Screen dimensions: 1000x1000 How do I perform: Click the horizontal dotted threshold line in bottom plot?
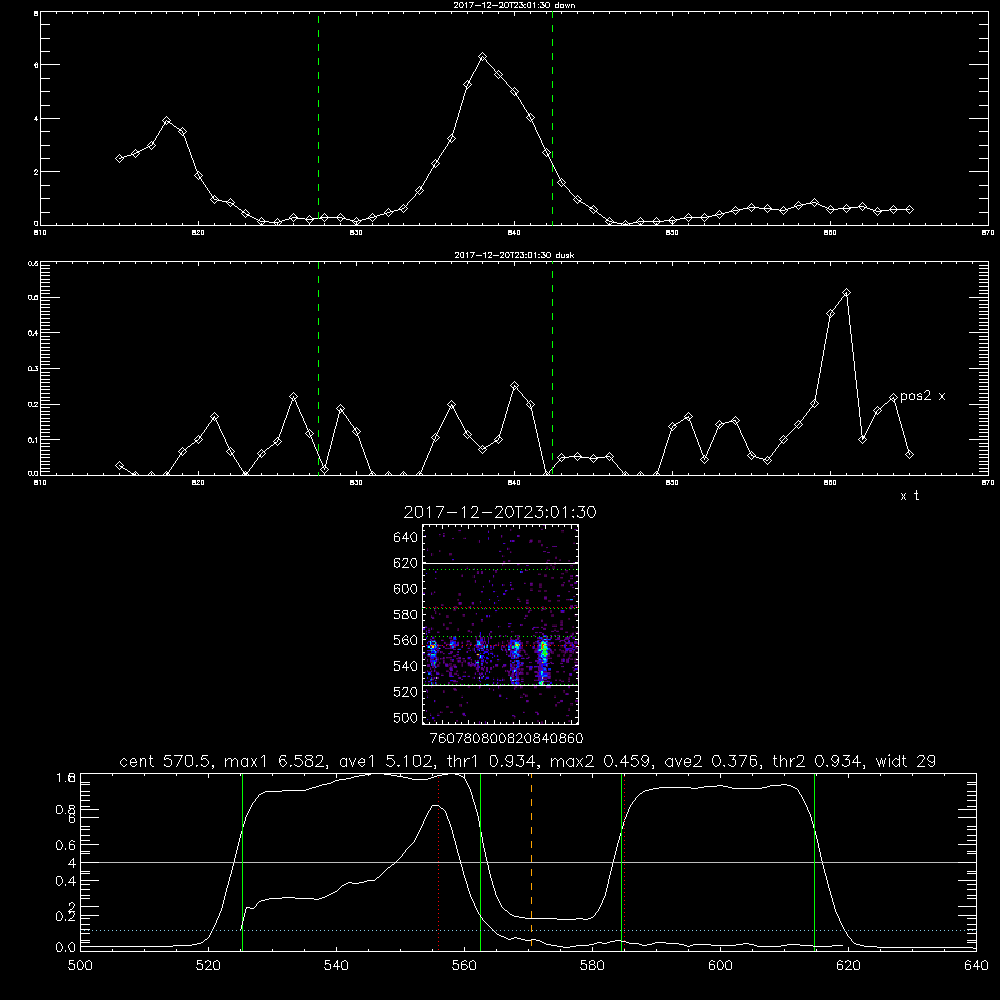coord(528,930)
